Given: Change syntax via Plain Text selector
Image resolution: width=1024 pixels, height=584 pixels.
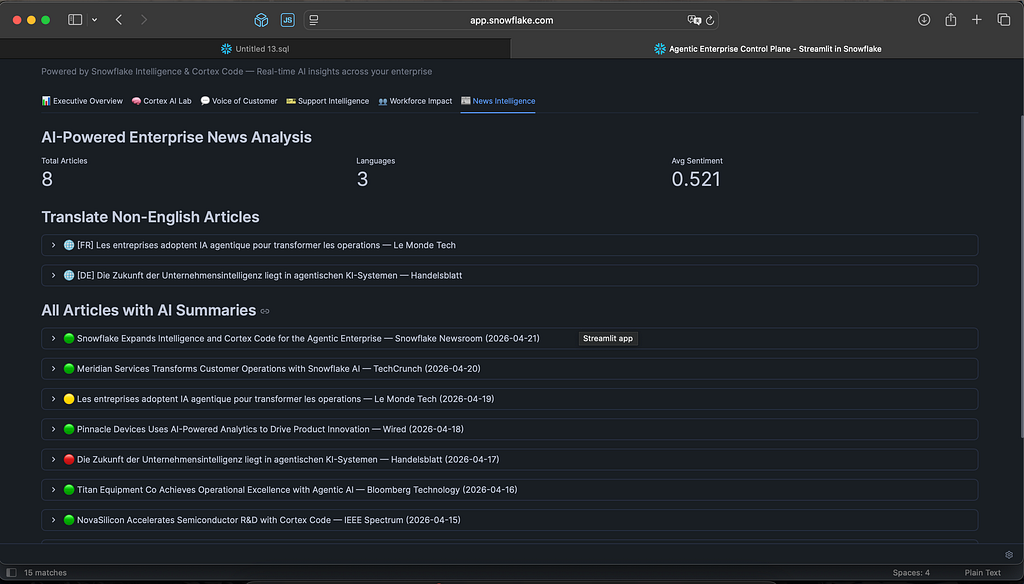Looking at the screenshot, I should [x=982, y=573].
